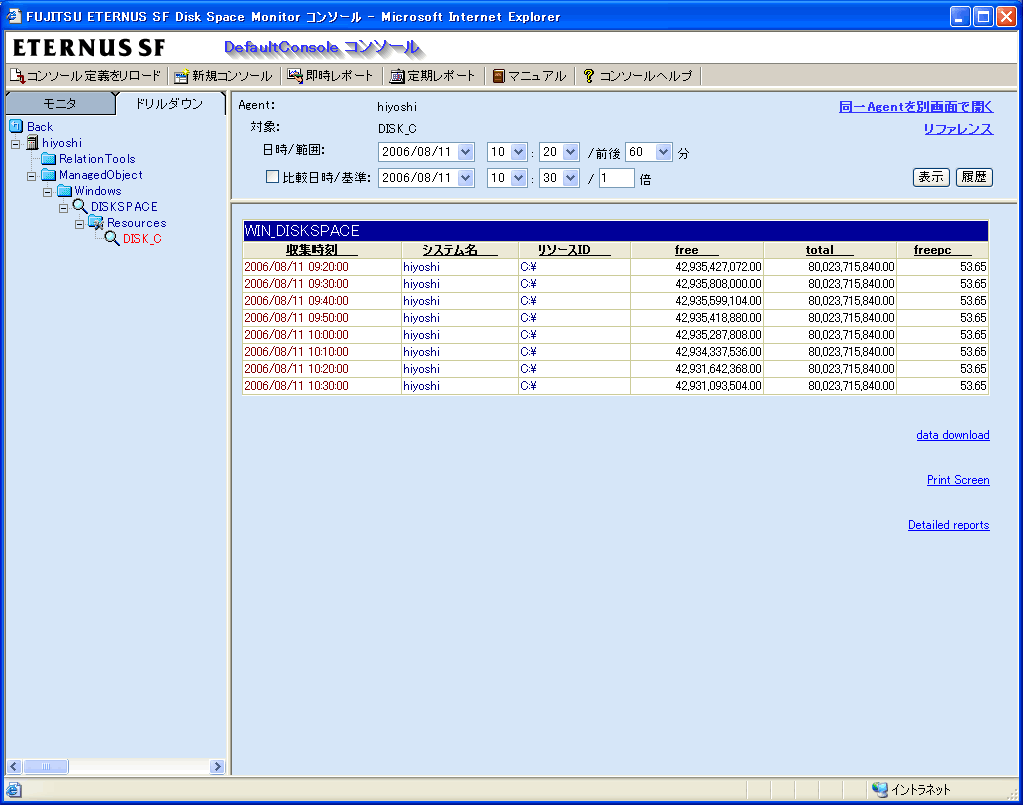Screen dimensions: 1025x805
Task: Collapse the DISKSPACE tree node
Action: coord(63,208)
